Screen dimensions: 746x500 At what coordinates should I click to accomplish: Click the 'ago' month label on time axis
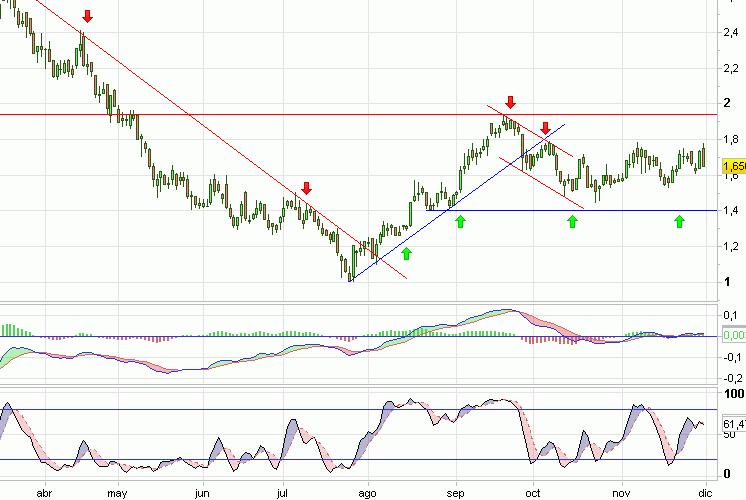369,492
